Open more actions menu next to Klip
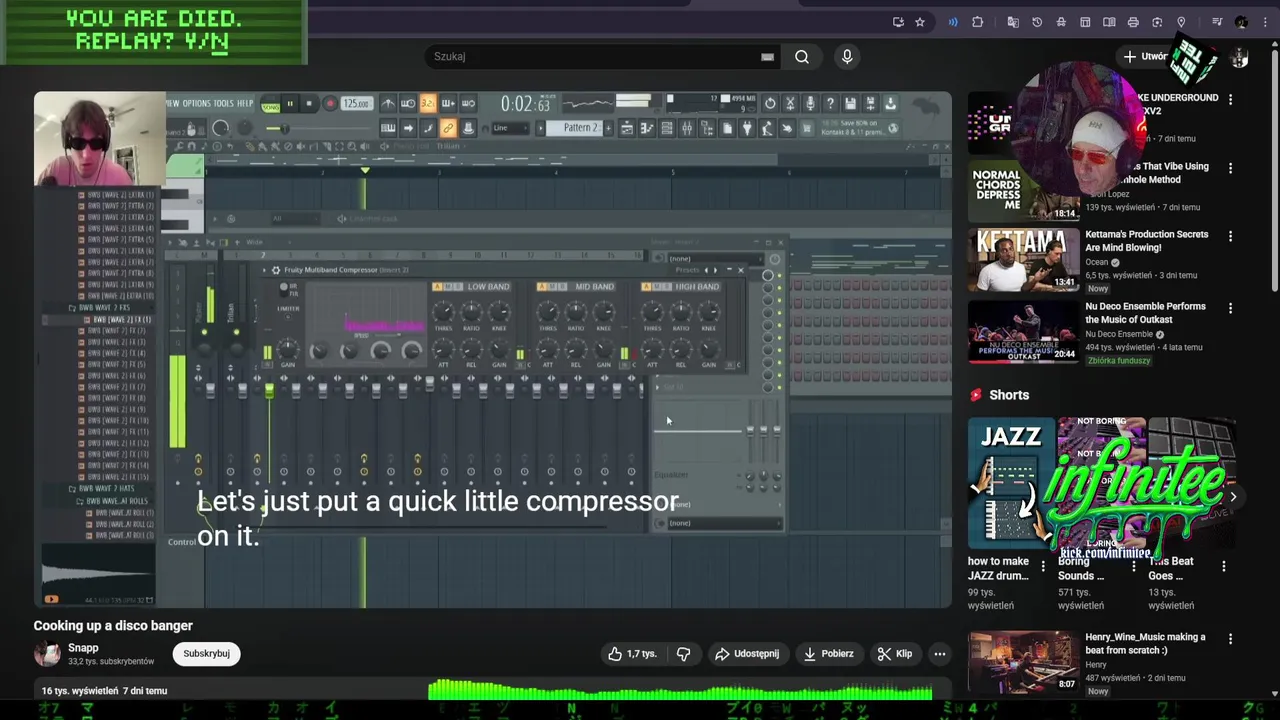 939,654
